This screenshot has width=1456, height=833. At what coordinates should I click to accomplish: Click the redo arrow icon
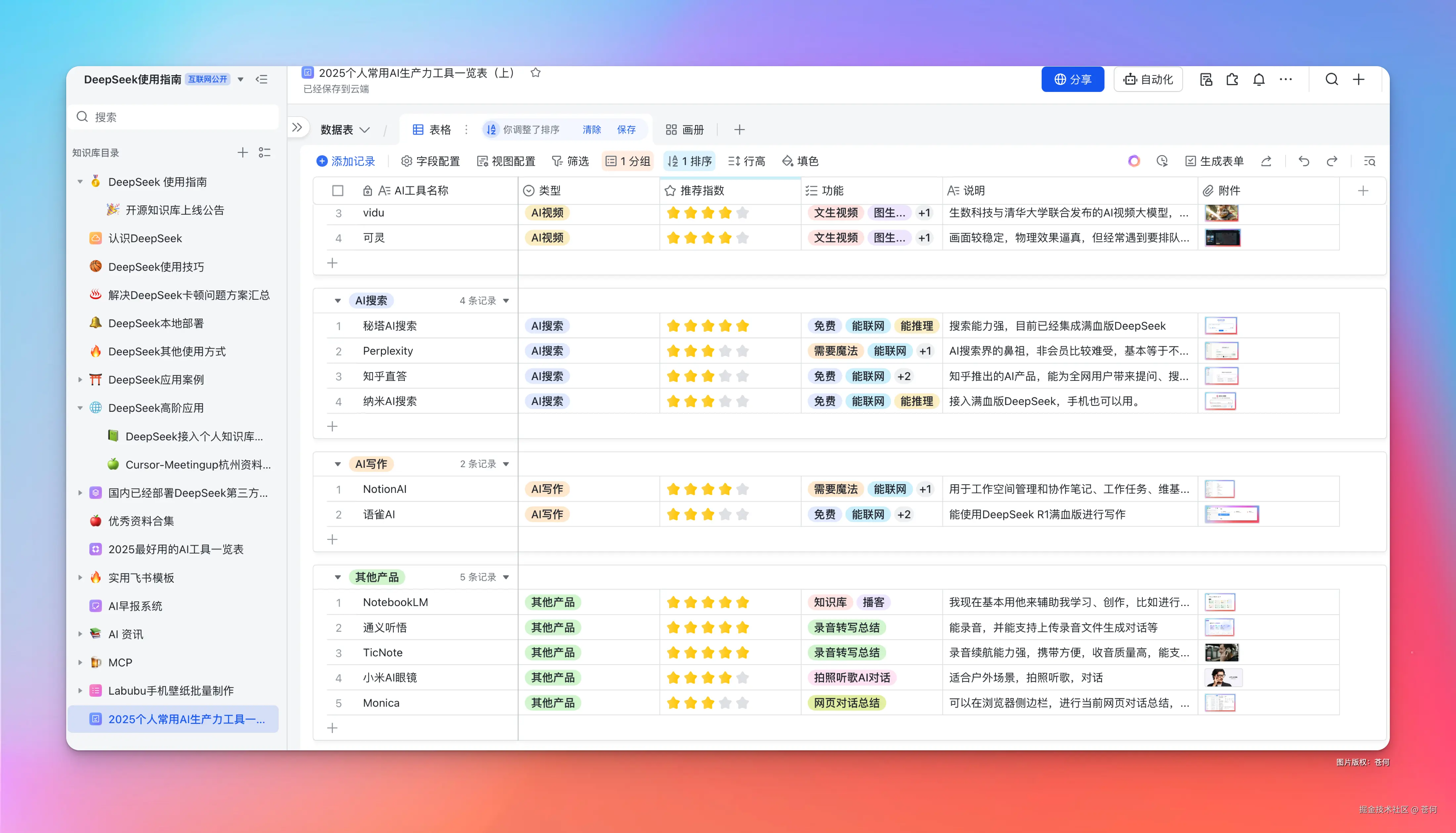coord(1332,161)
